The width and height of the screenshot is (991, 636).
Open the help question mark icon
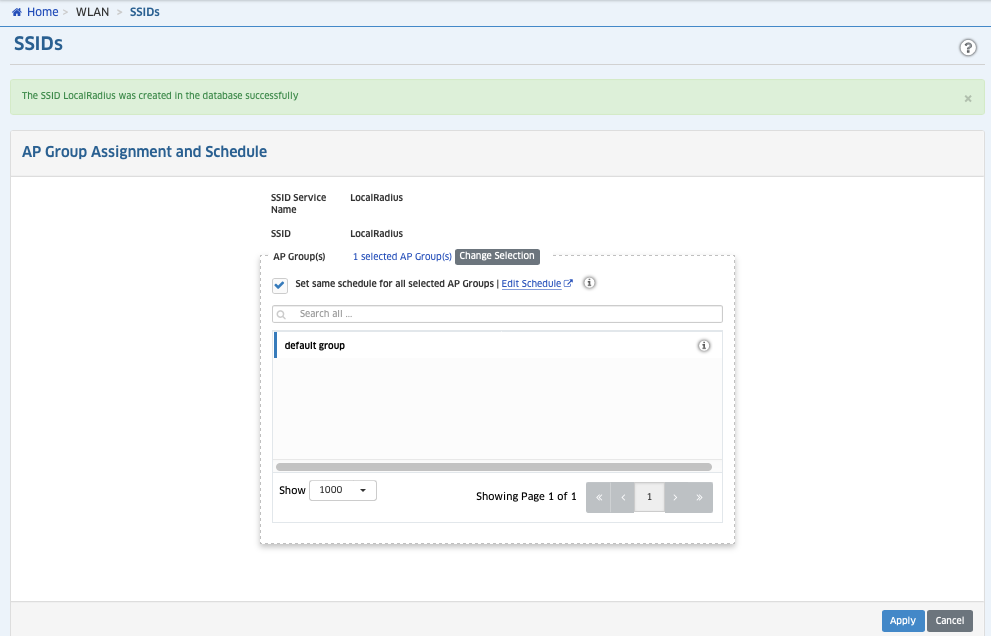[x=967, y=48]
